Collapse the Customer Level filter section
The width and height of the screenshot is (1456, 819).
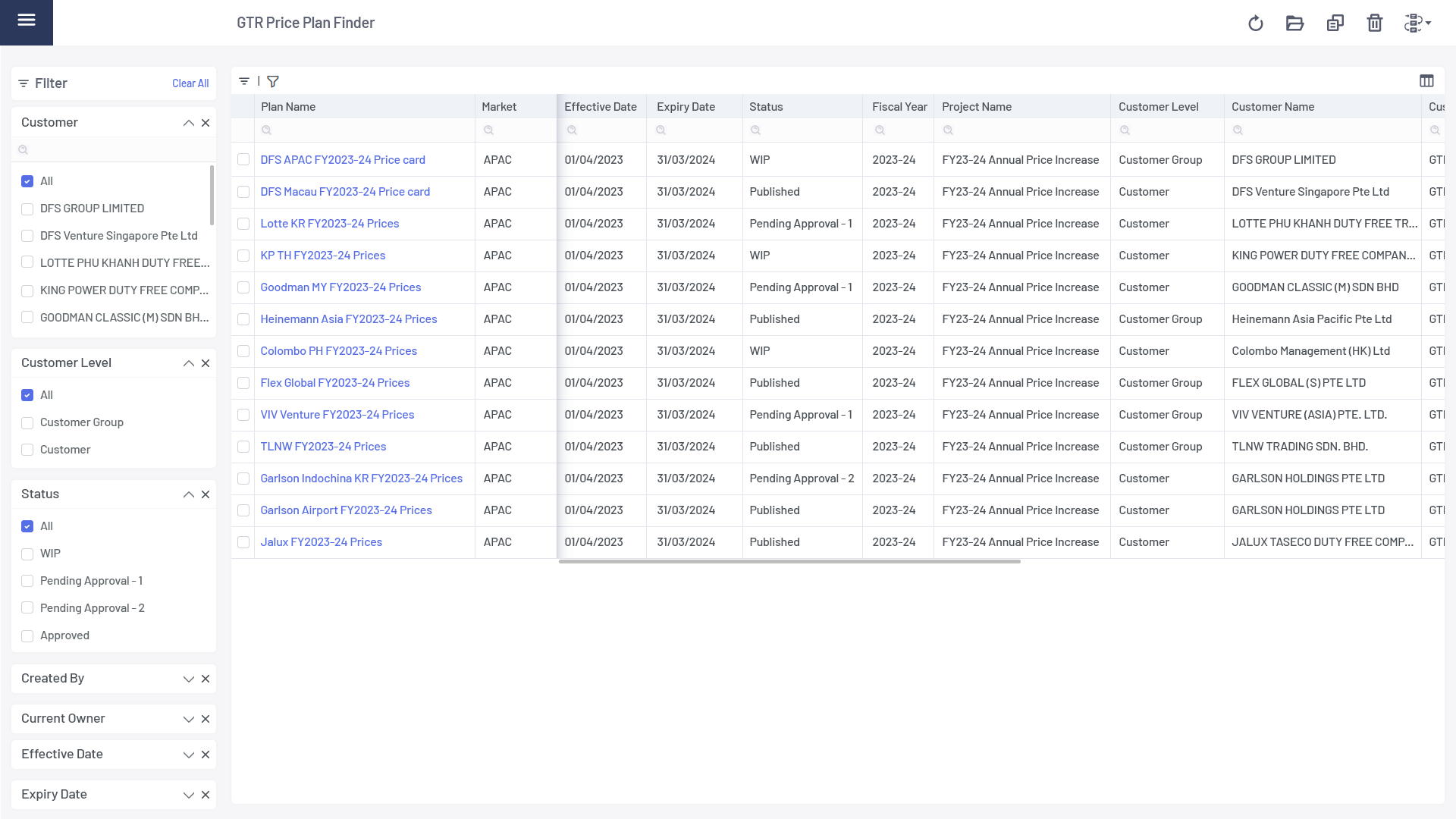(x=188, y=363)
